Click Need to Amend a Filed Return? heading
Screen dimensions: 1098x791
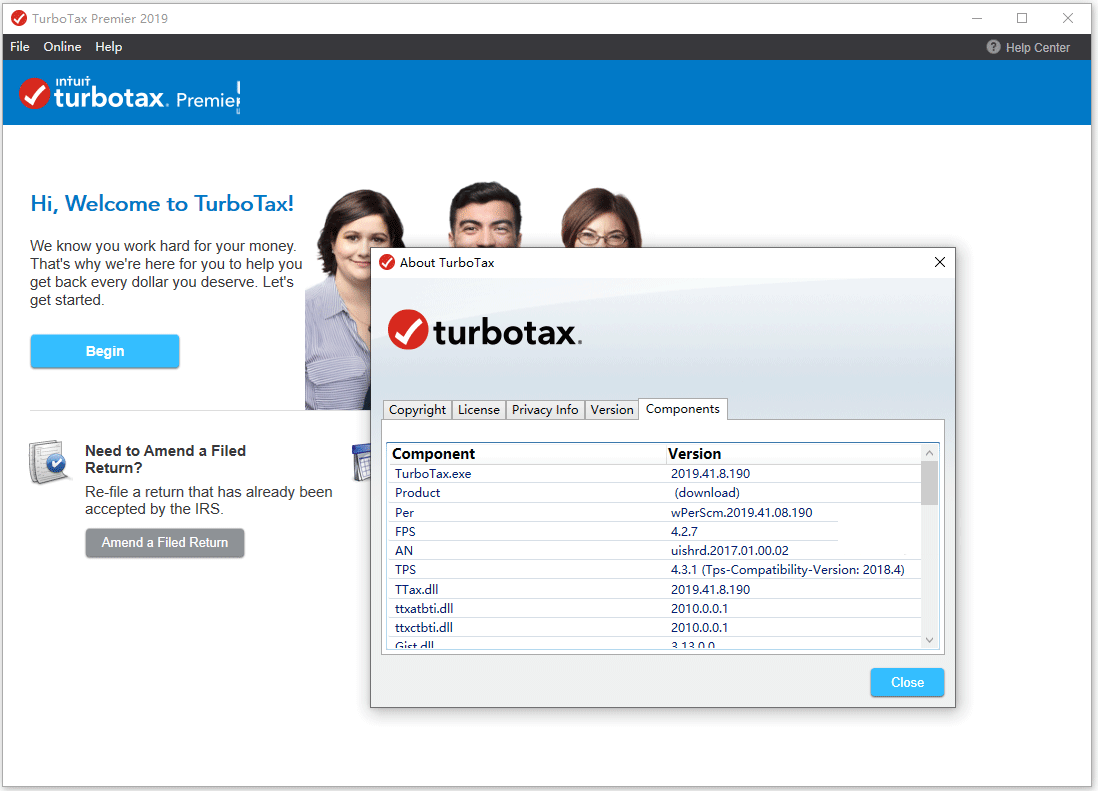coord(165,459)
